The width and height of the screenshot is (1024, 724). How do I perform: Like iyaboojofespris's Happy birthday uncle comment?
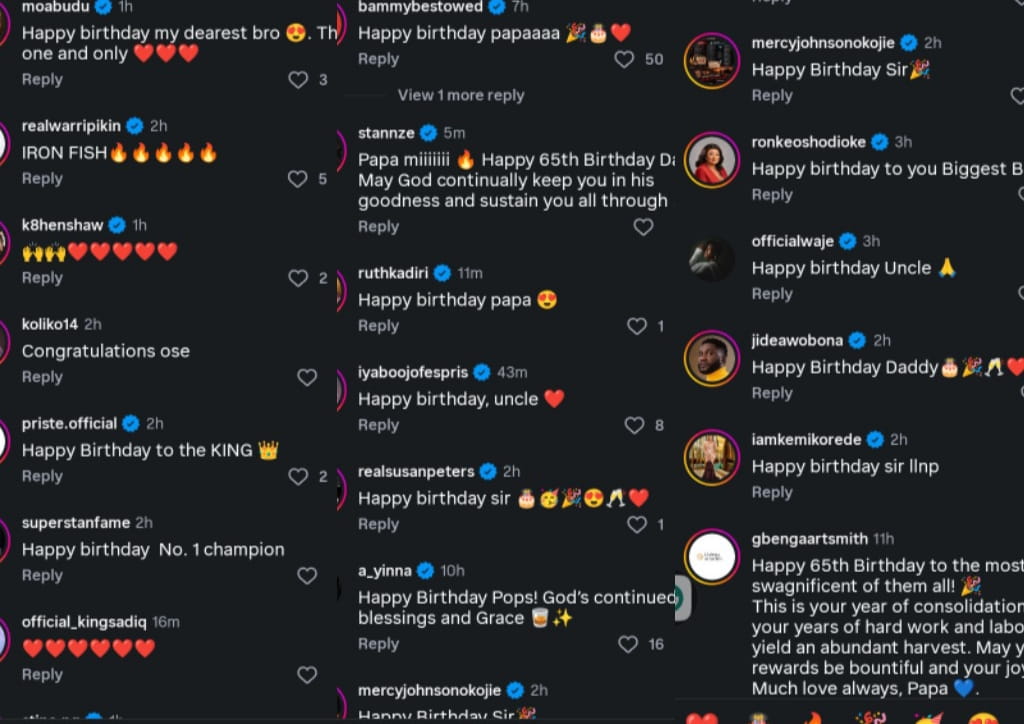pyautogui.click(x=634, y=425)
